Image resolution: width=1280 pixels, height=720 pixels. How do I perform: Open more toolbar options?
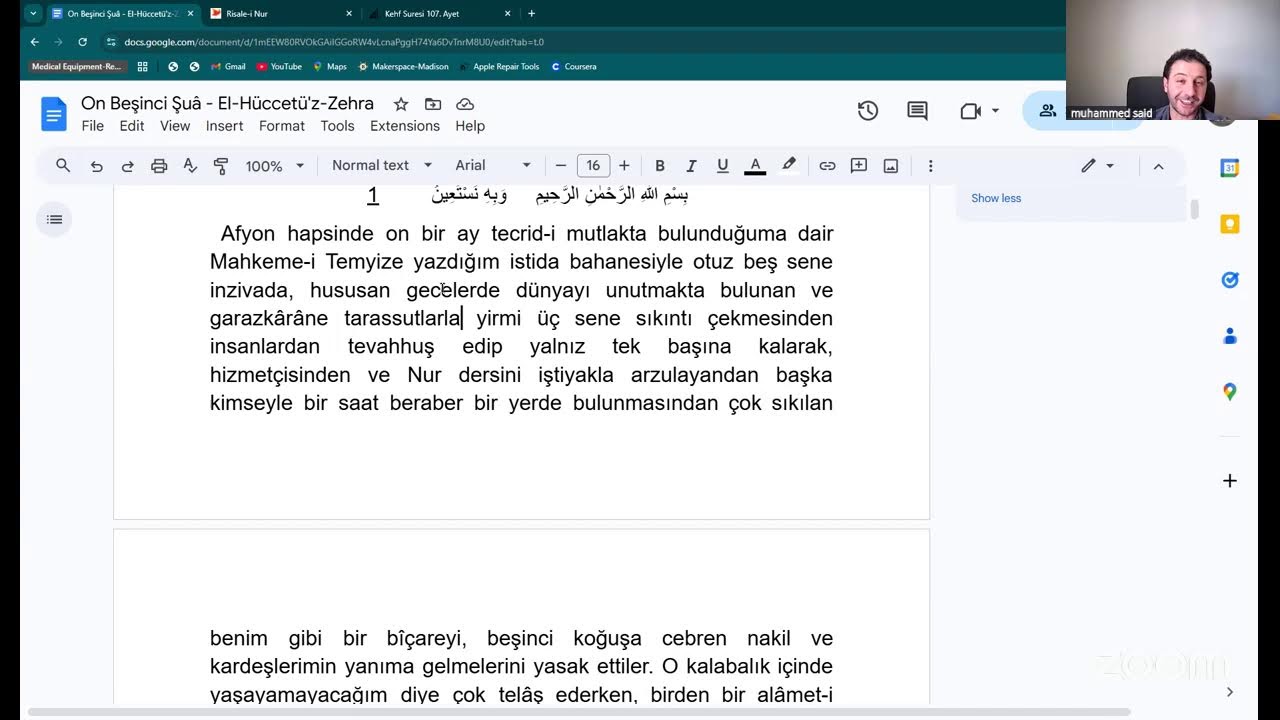(x=930, y=166)
